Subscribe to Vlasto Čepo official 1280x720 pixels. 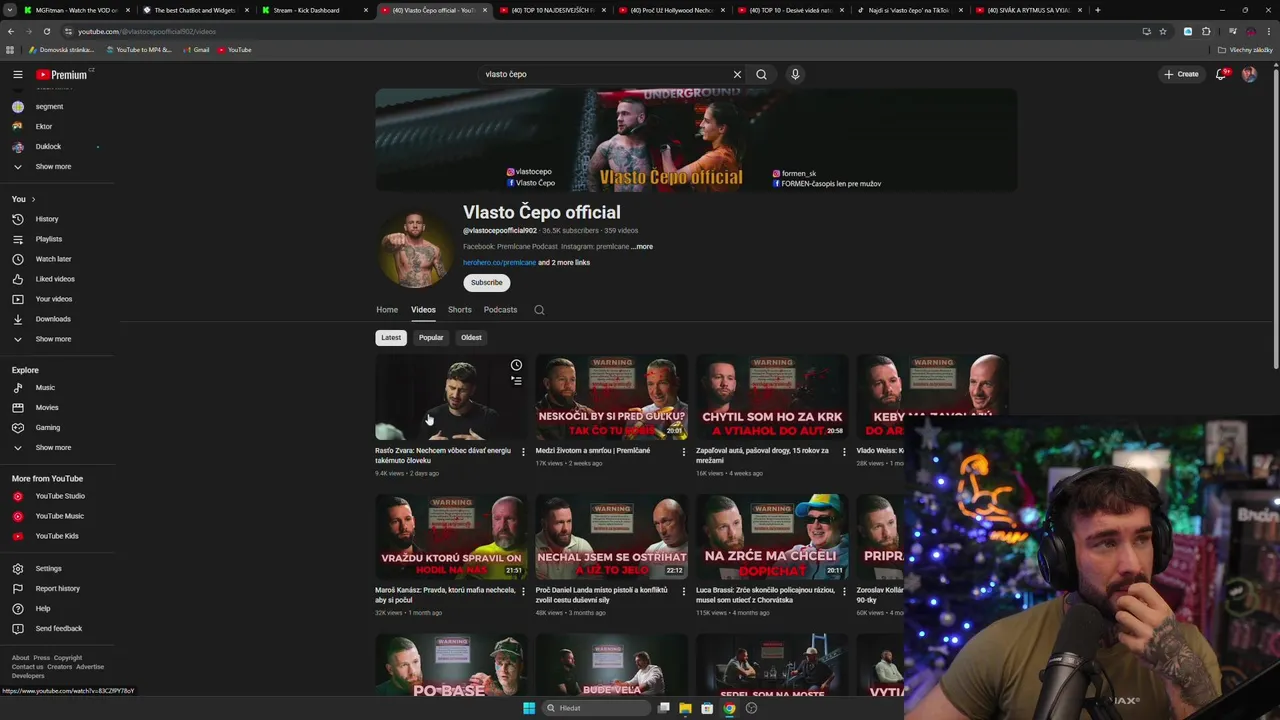click(x=487, y=283)
